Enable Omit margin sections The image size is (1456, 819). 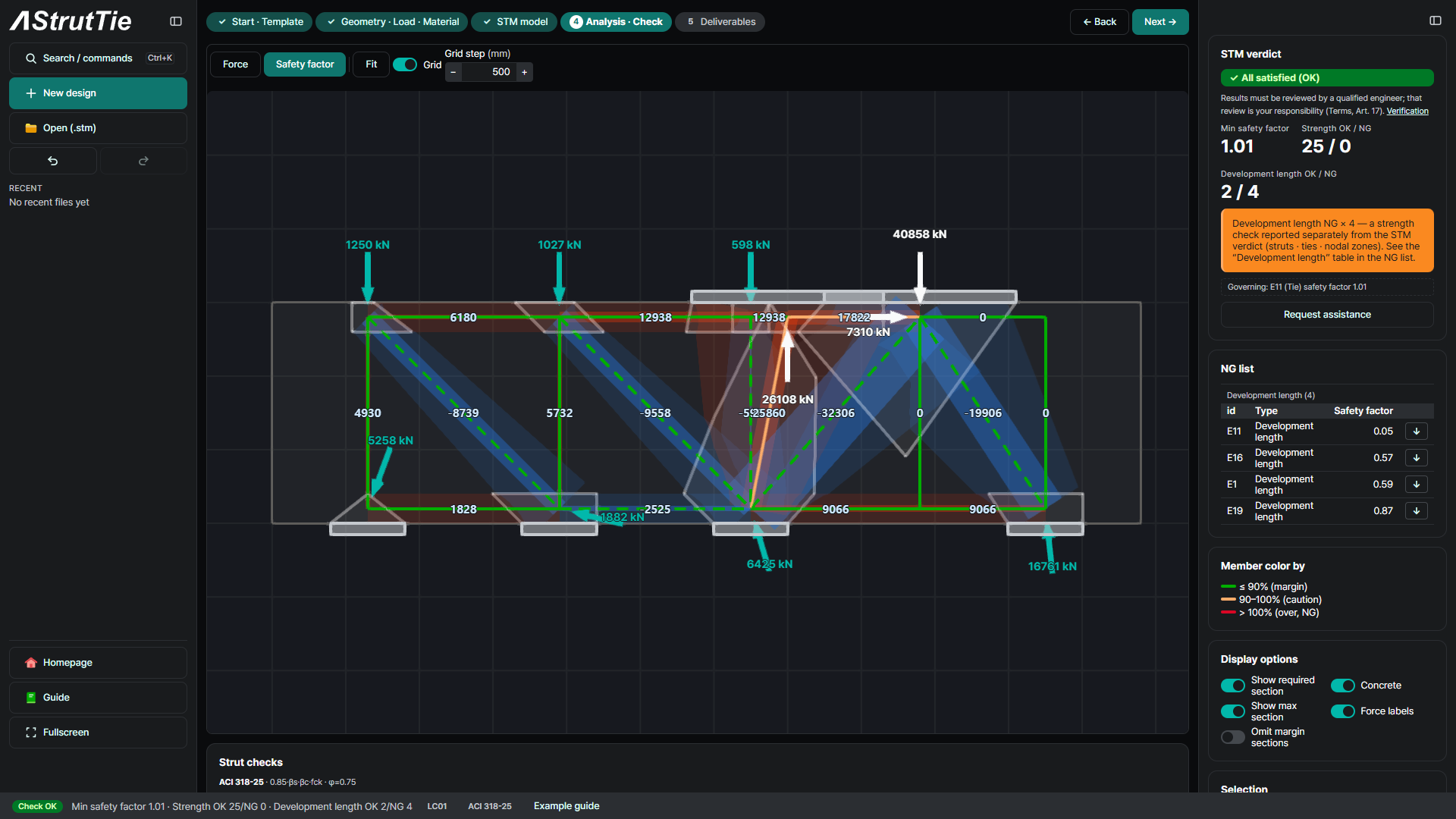click(x=1232, y=737)
